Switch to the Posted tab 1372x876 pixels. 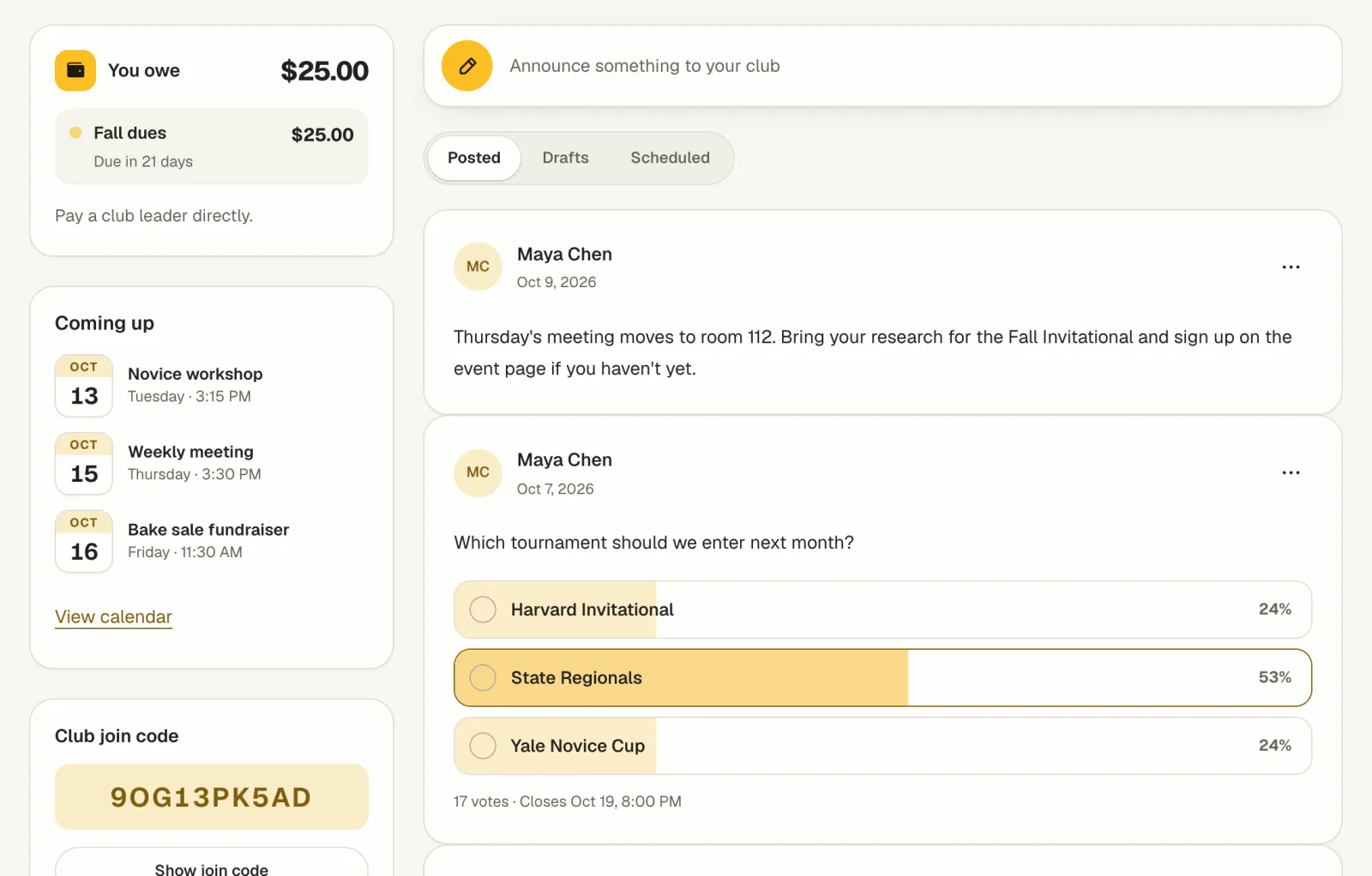pyautogui.click(x=474, y=158)
